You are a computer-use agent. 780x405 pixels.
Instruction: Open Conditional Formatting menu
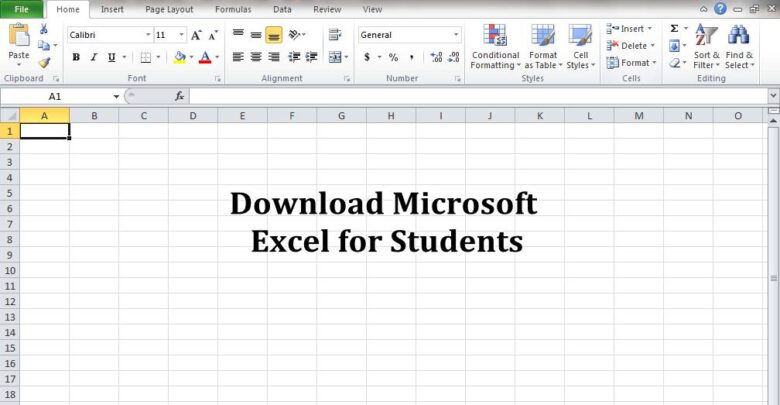[x=495, y=47]
